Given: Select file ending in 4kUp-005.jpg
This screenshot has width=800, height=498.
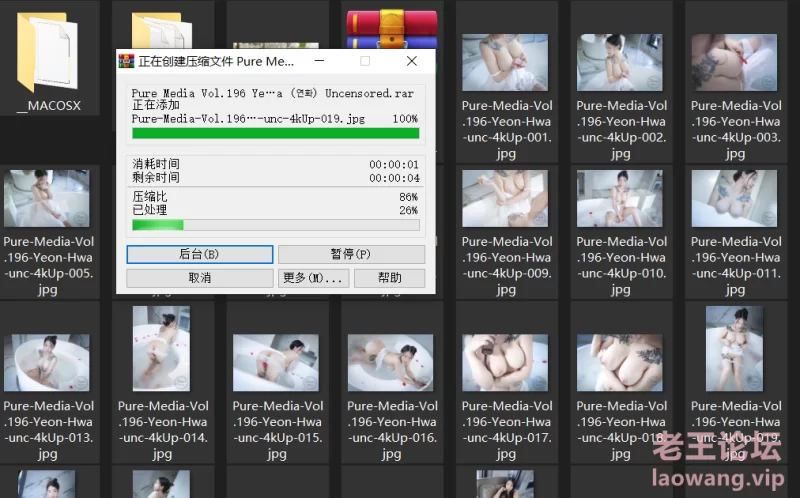Looking at the screenshot, I should coord(47,200).
